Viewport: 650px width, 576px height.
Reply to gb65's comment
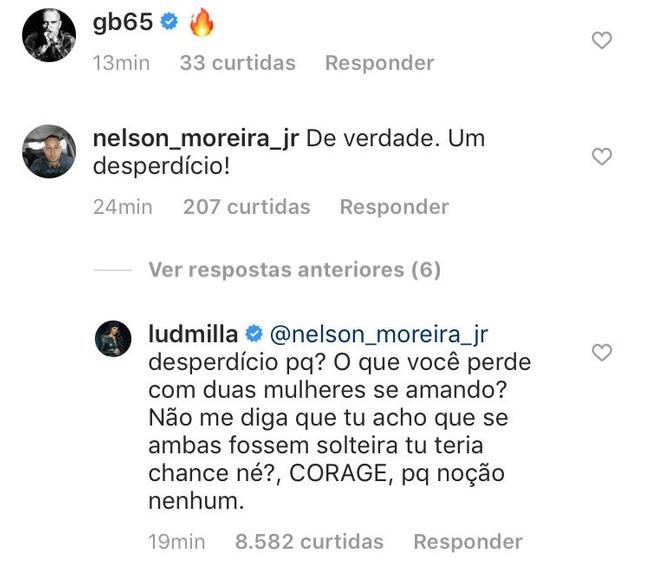pos(379,63)
